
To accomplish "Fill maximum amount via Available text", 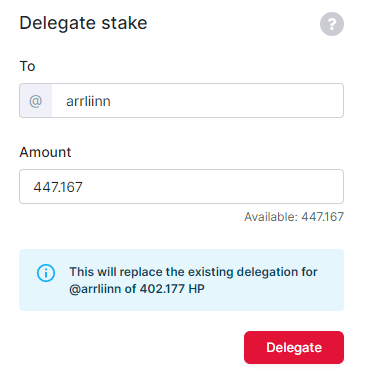I will pyautogui.click(x=294, y=217).
